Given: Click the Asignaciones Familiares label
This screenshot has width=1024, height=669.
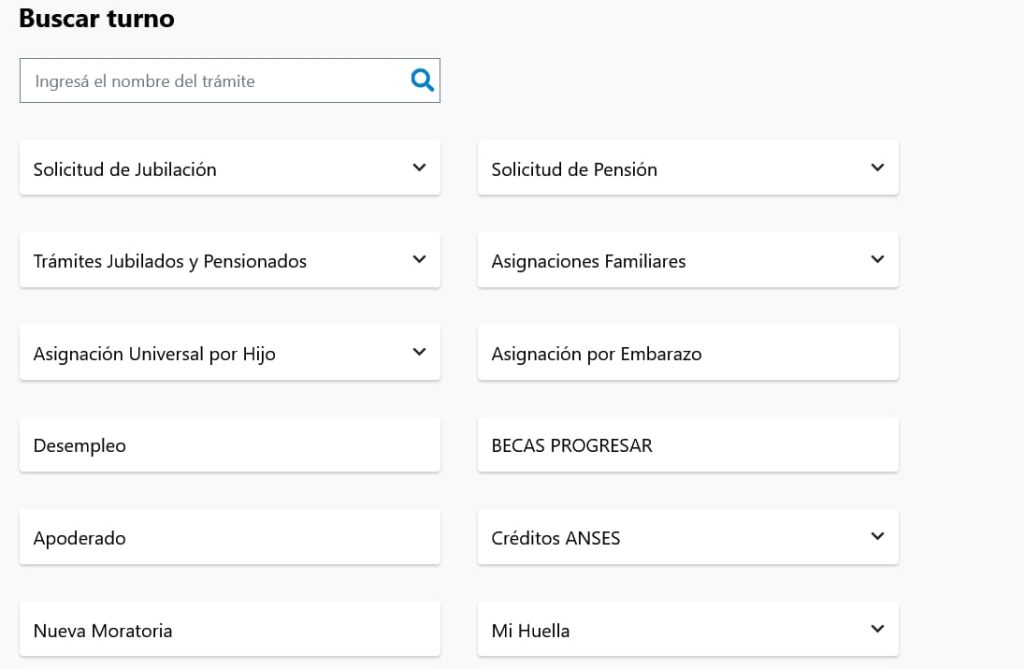Looking at the screenshot, I should click(x=588, y=261).
